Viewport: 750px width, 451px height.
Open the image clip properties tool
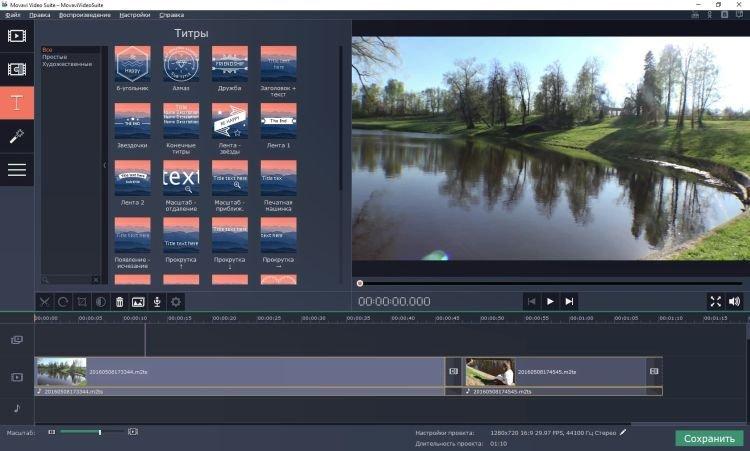[x=138, y=302]
